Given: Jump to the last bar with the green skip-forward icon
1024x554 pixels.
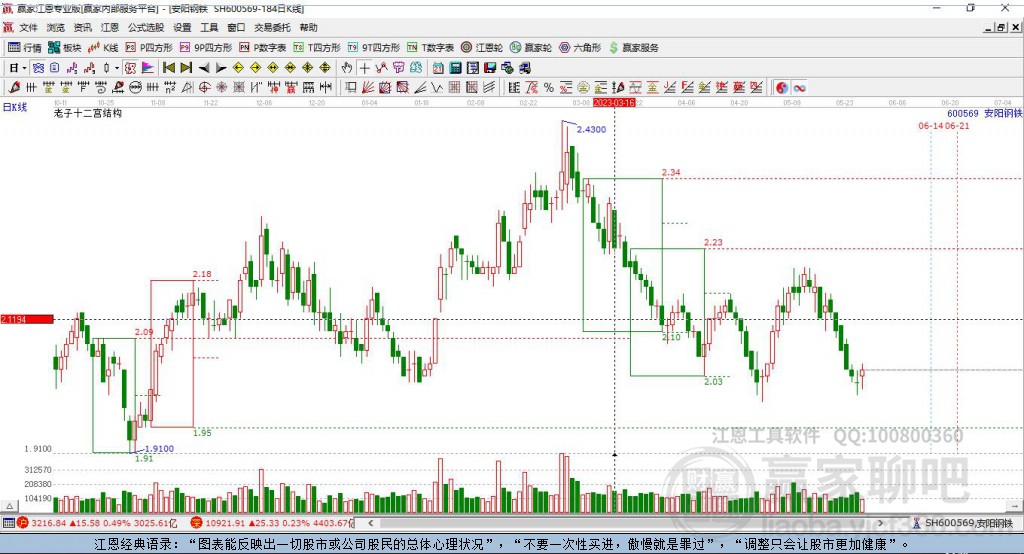Looking at the screenshot, I should 186,68.
